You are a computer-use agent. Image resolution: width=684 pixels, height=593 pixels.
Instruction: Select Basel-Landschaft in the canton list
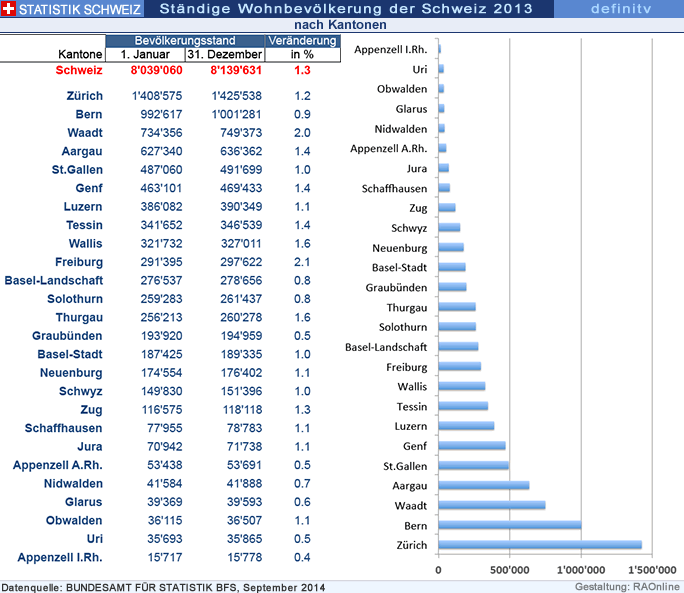pyautogui.click(x=53, y=280)
